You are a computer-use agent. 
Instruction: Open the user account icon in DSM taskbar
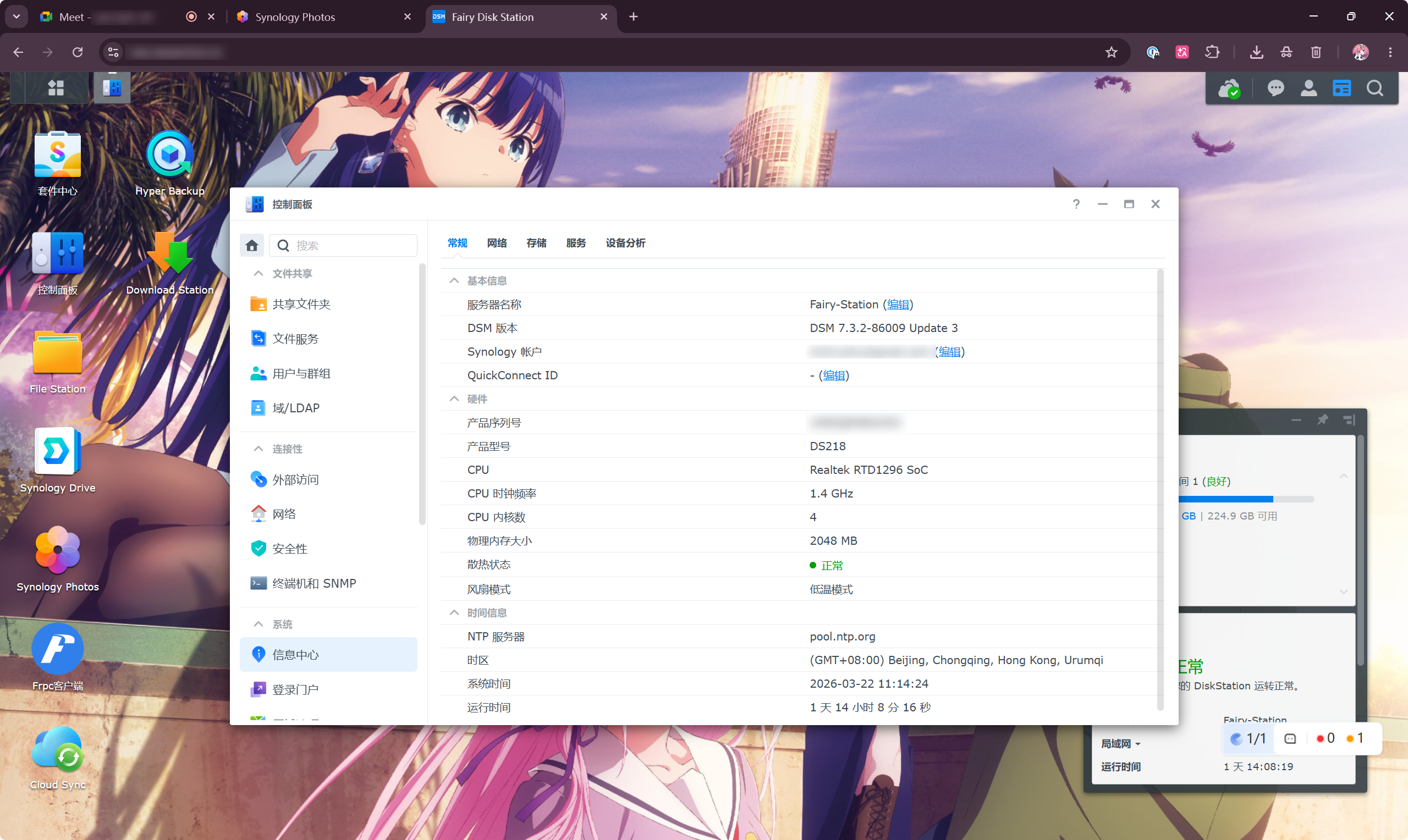[x=1309, y=89]
